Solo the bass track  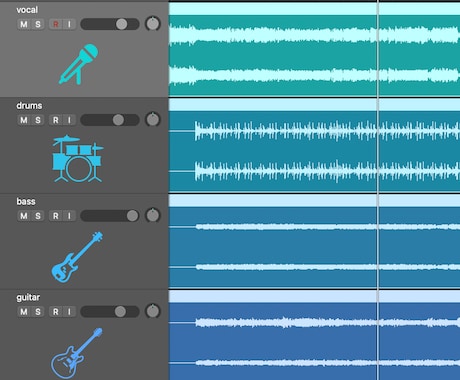tap(38, 216)
